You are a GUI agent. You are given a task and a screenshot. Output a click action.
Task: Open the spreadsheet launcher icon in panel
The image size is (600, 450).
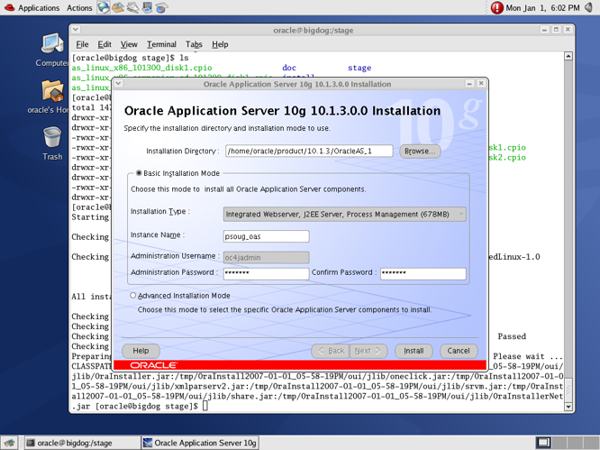(161, 7)
